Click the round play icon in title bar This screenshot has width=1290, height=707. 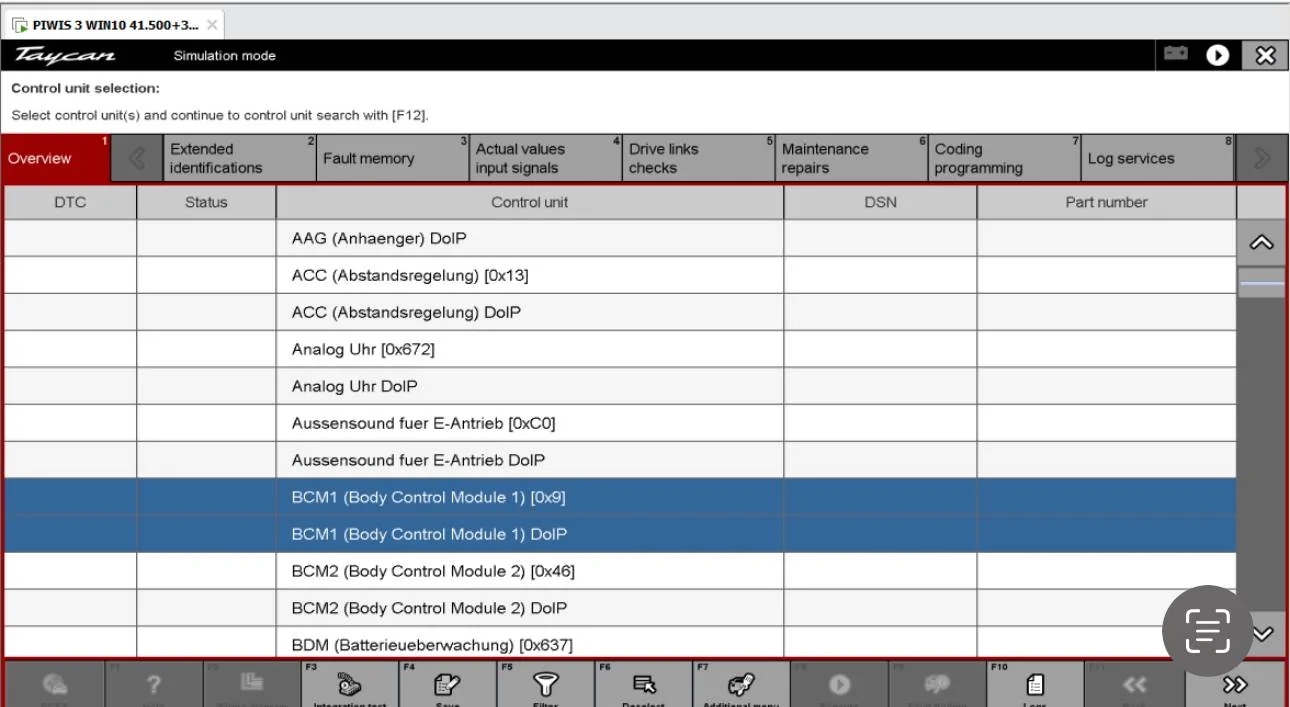coord(1217,55)
